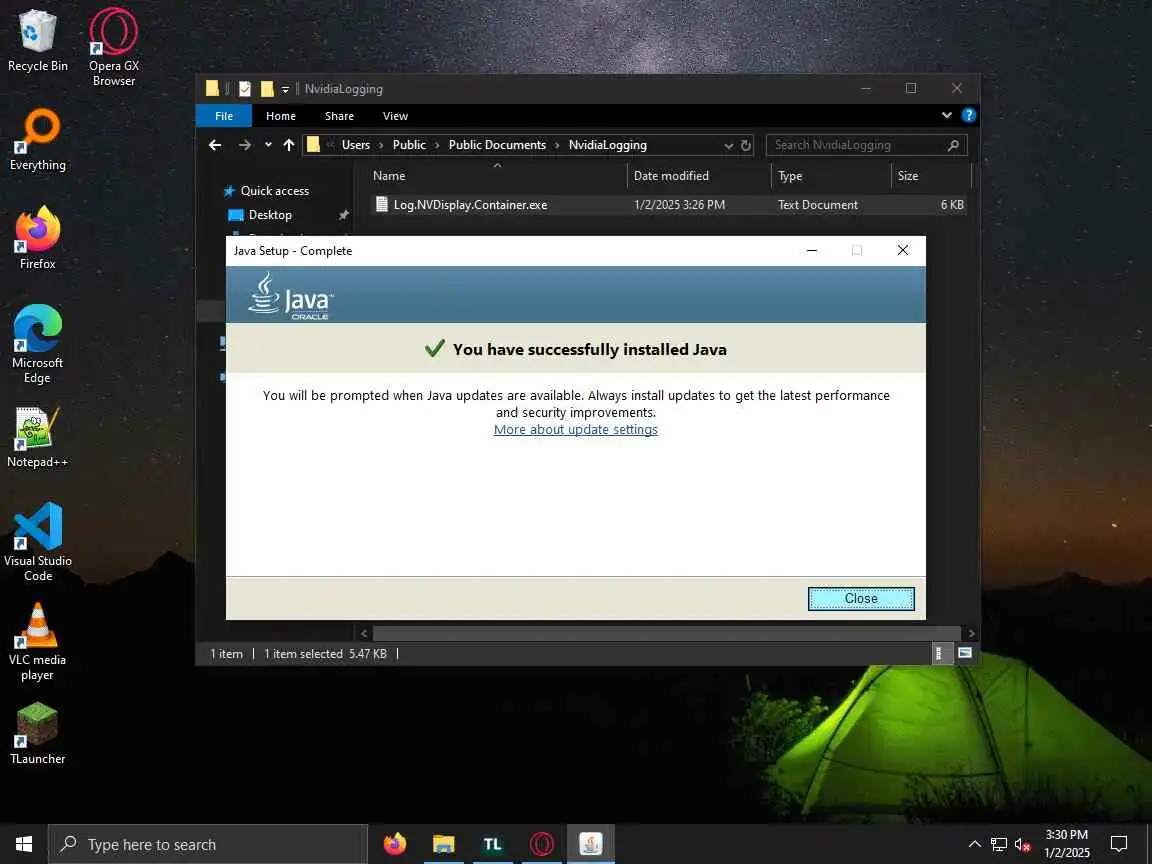Sort files by Type column
This screenshot has width=1152, height=864.
pos(830,176)
